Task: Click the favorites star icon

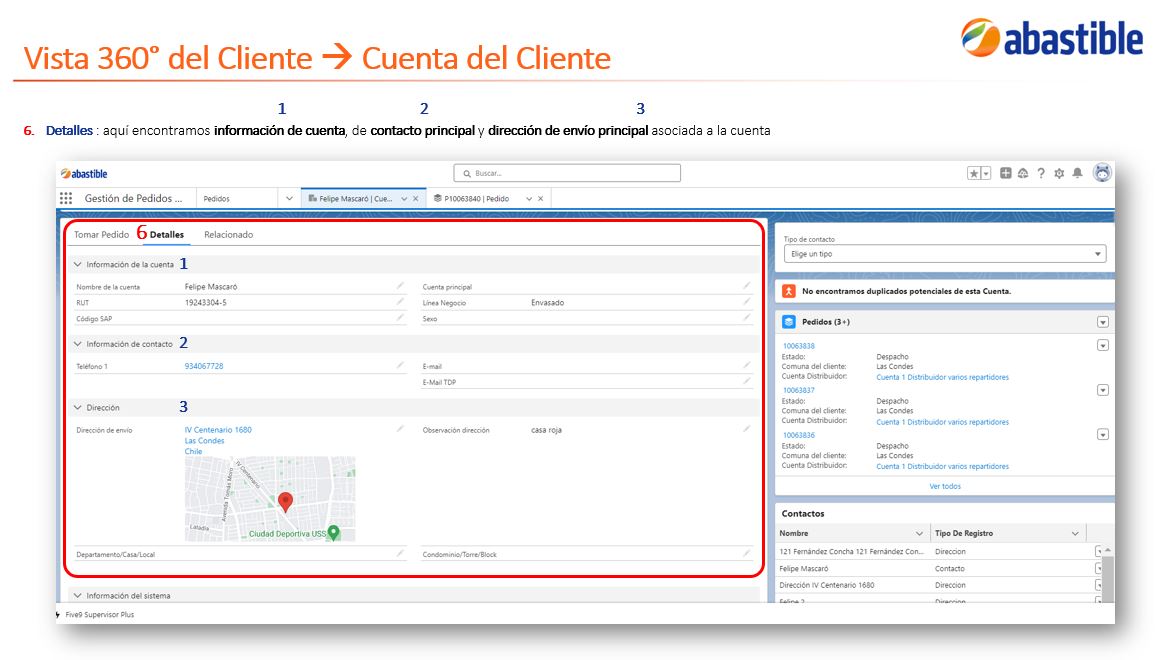Action: click(974, 174)
